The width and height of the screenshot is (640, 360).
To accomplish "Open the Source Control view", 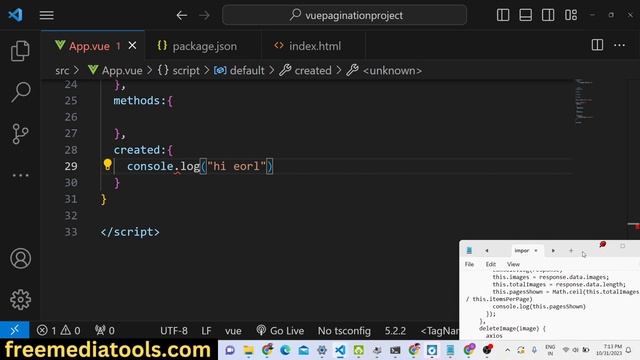I will [x=20, y=133].
